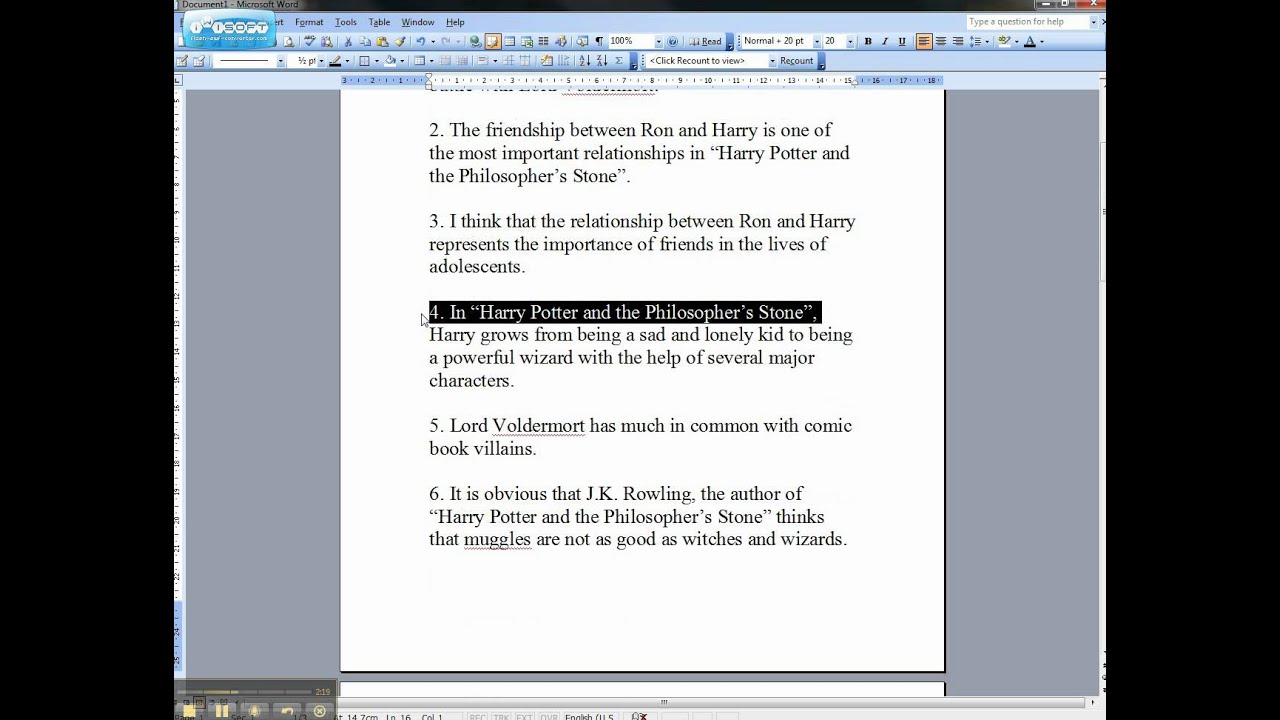Apply the Highlight color marker
Screen dimensions: 1280x720
click(x=1004, y=41)
